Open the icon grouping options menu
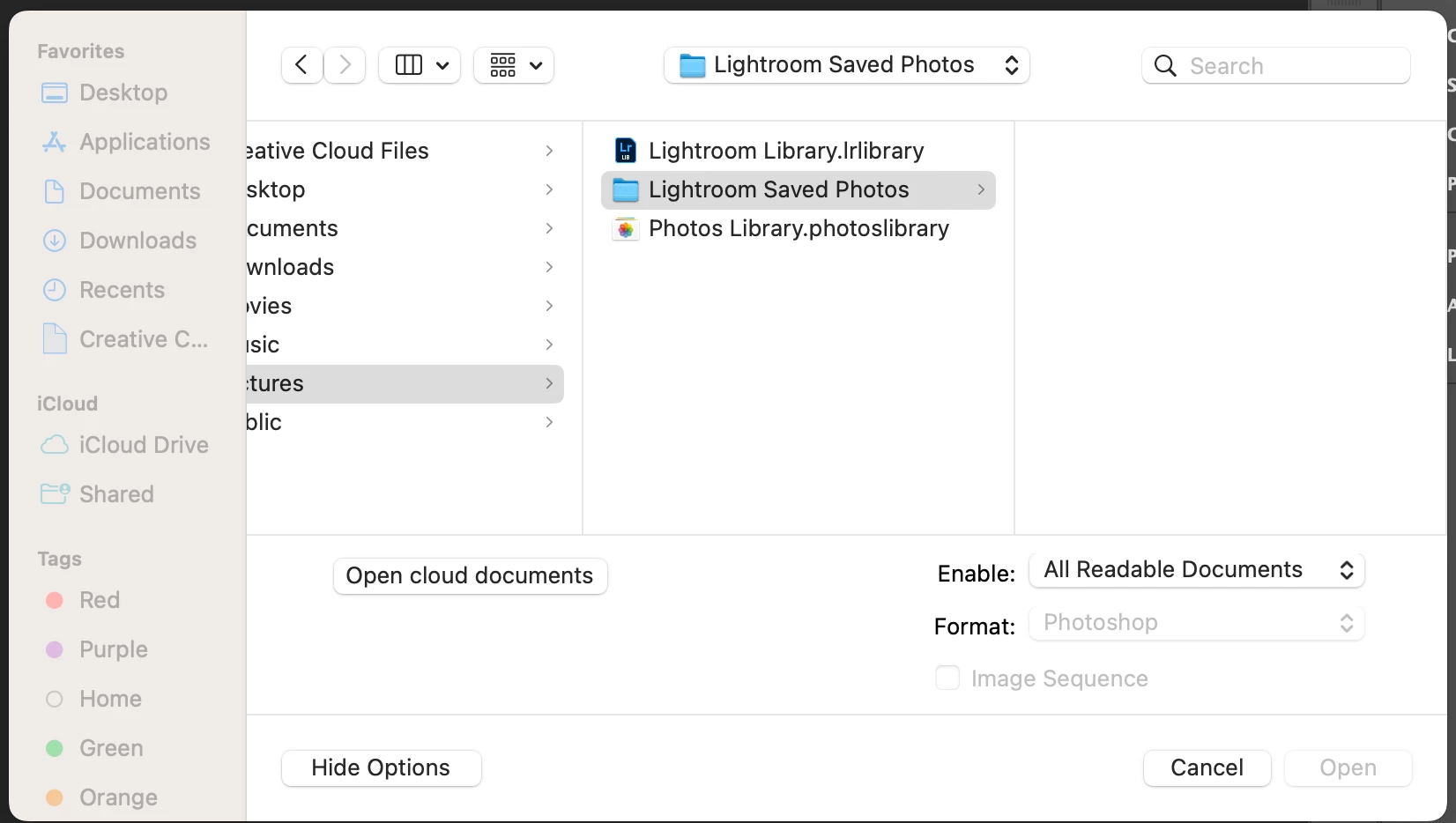 click(x=514, y=65)
